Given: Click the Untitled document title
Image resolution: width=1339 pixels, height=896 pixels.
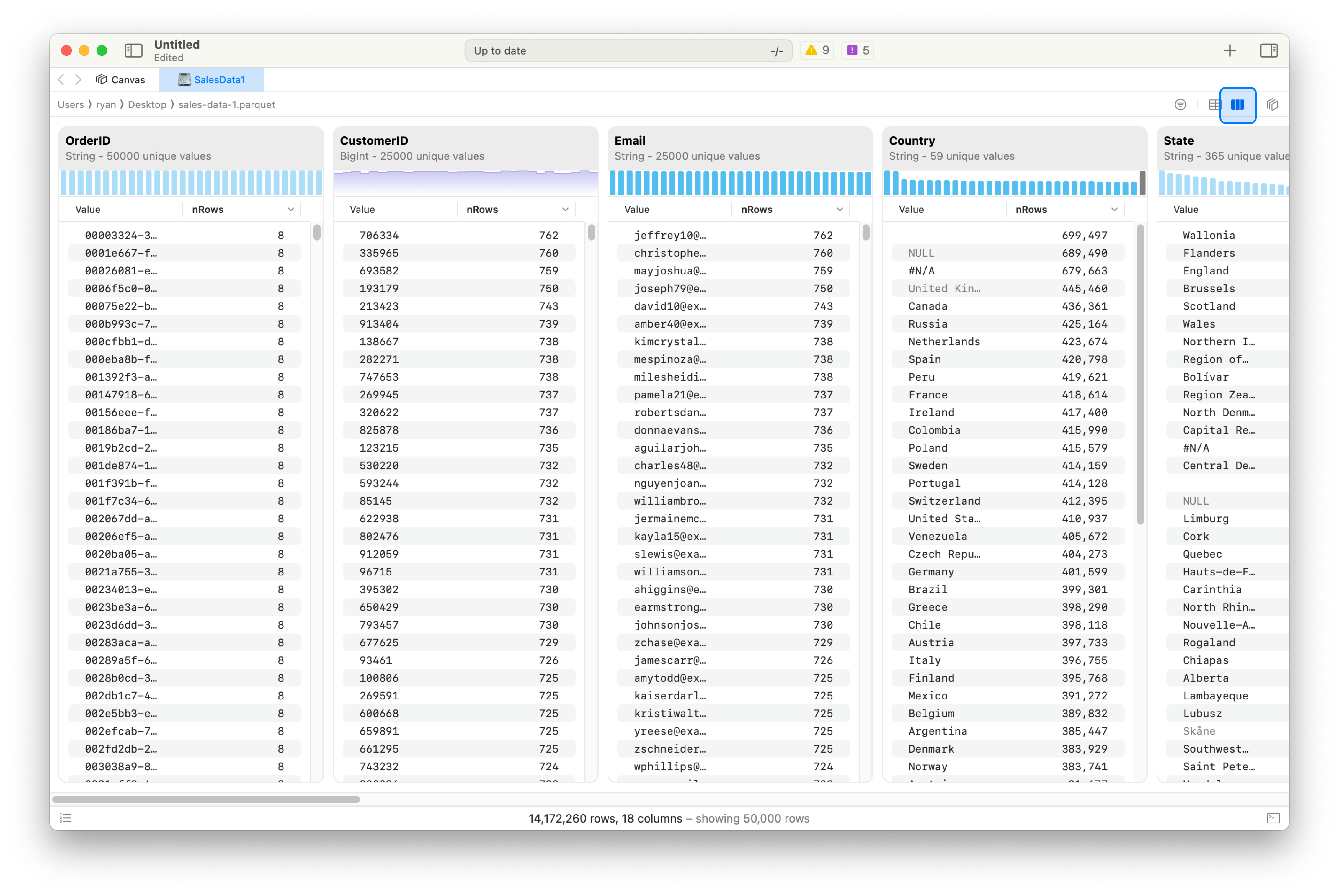Looking at the screenshot, I should [x=177, y=45].
